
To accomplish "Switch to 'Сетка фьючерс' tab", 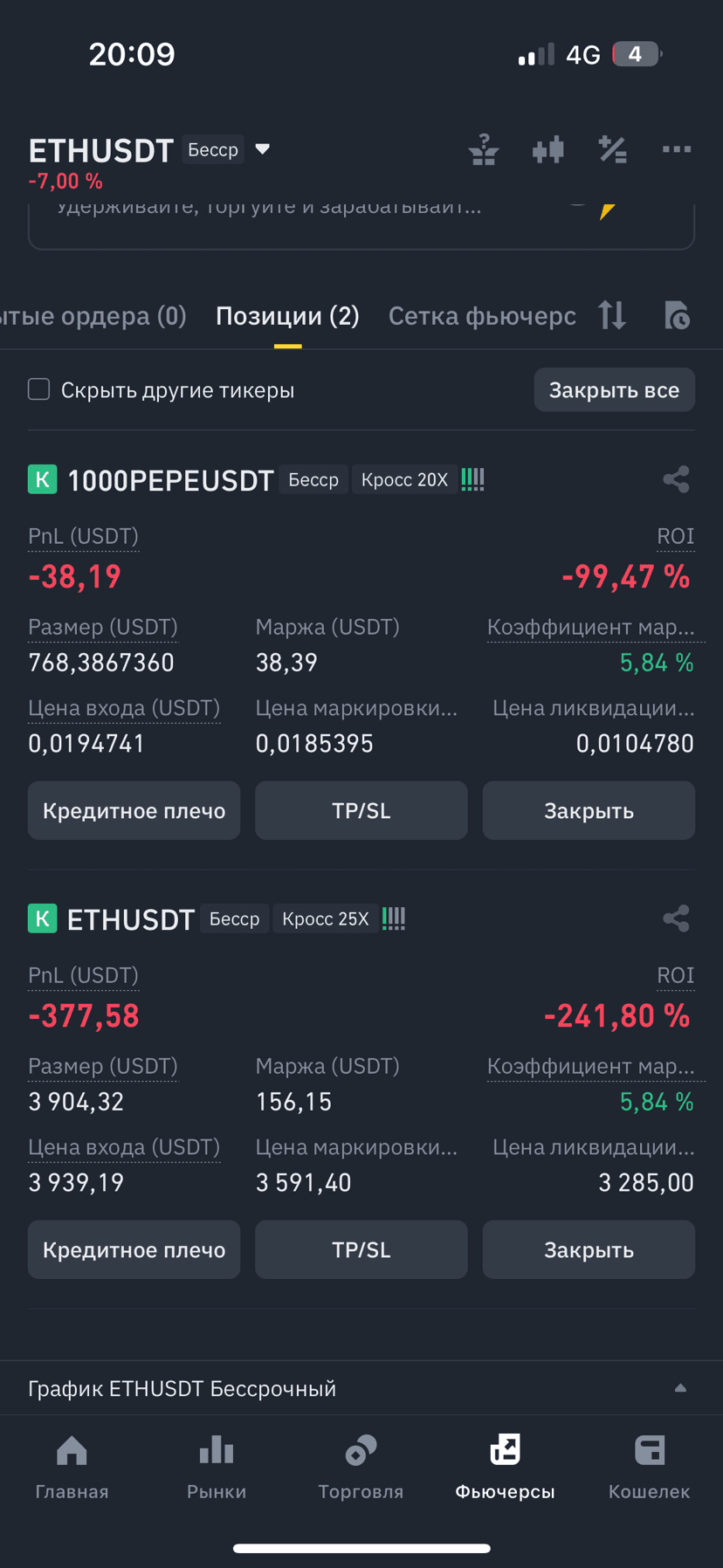I will pos(482,316).
